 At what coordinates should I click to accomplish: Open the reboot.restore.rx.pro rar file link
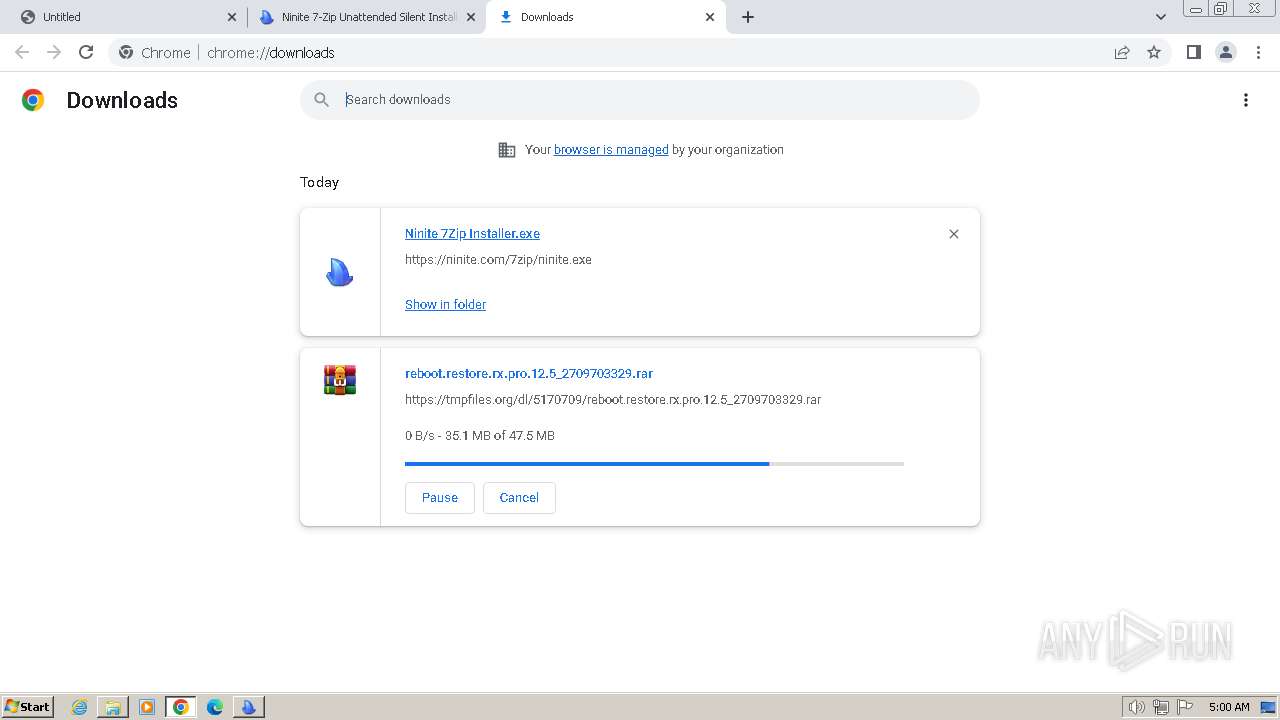point(529,373)
